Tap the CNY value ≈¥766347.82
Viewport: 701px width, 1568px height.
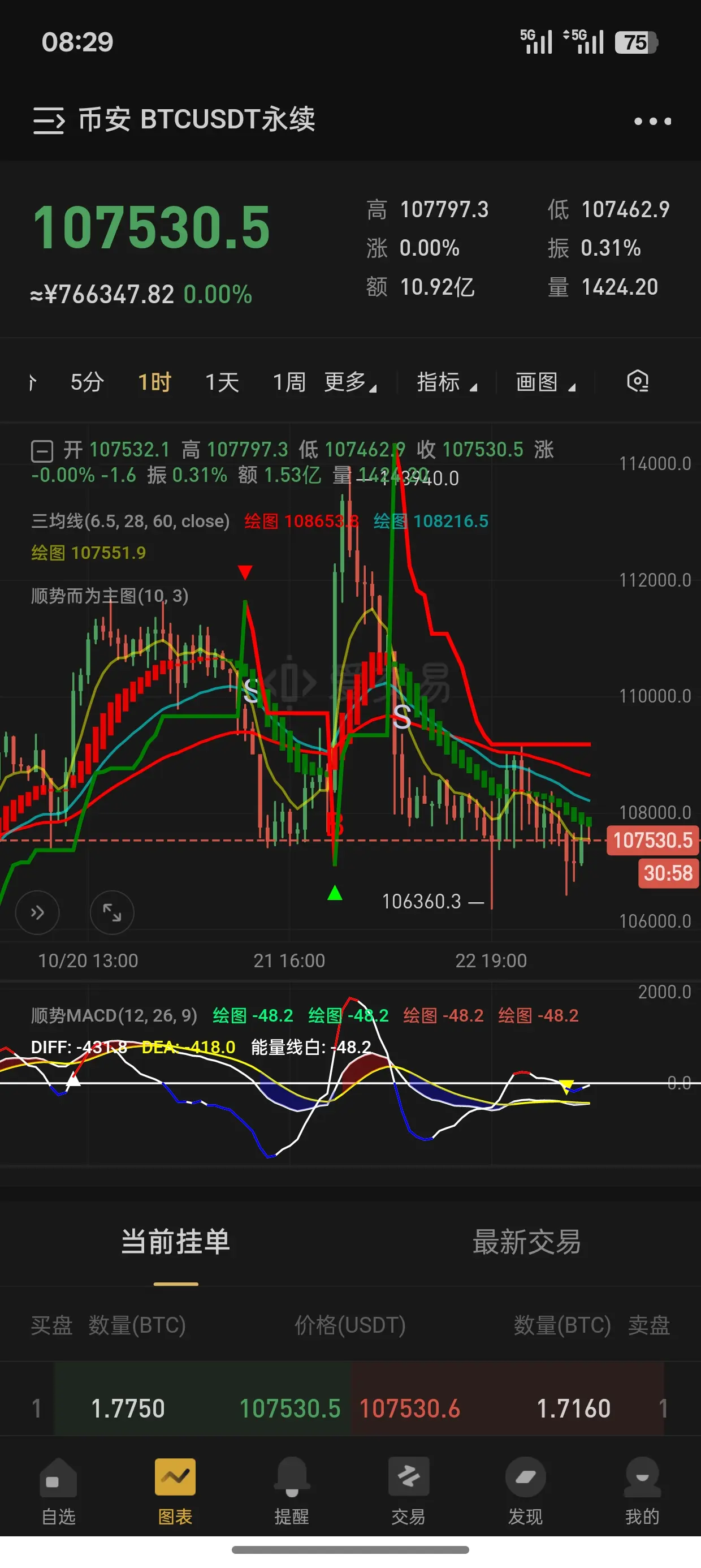pos(102,295)
